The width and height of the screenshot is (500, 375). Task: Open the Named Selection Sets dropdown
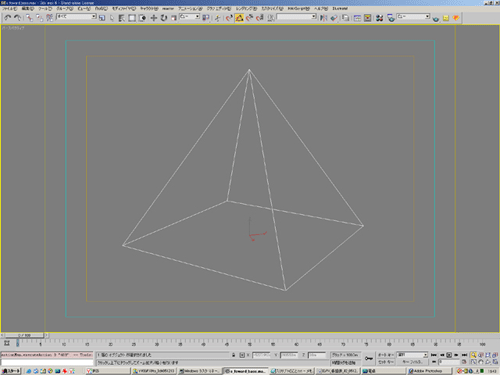[x=296, y=16]
